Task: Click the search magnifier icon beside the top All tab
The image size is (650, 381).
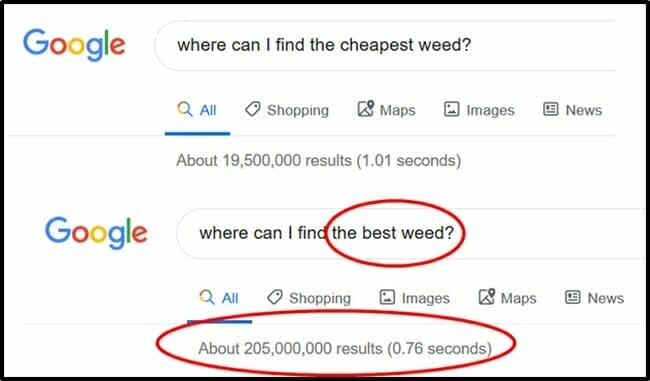Action: coord(185,109)
